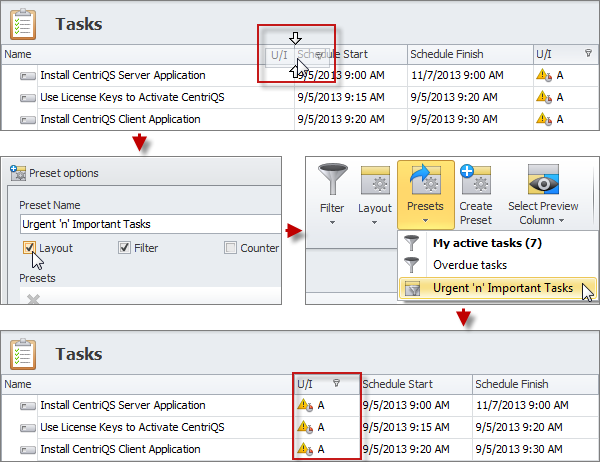600x462 pixels.
Task: Select 'Install CentriQS Server Application' in lower grid
Action: click(123, 405)
